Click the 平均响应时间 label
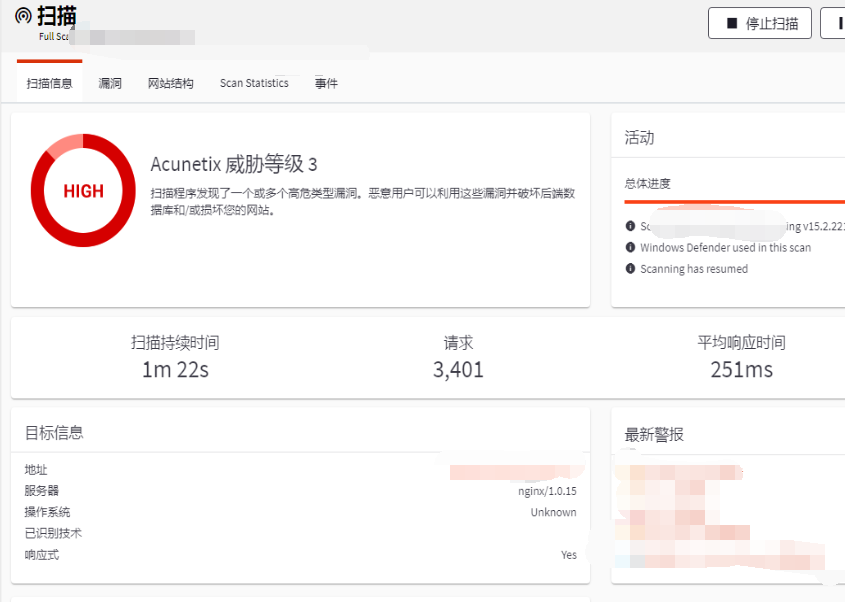Viewport: 845px width, 602px height. [x=742, y=342]
